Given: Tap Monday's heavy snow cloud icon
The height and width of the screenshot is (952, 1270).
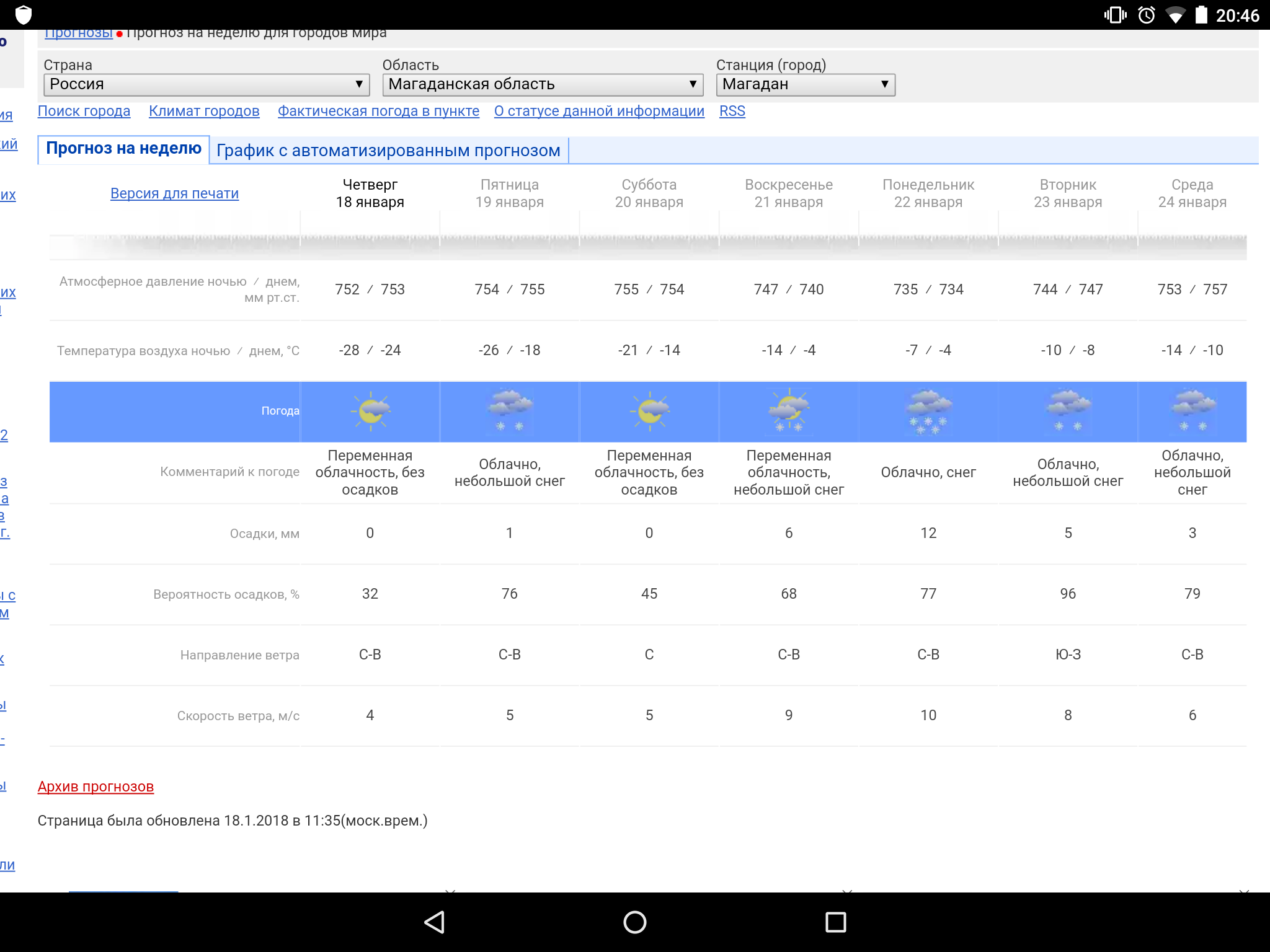Looking at the screenshot, I should [928, 412].
